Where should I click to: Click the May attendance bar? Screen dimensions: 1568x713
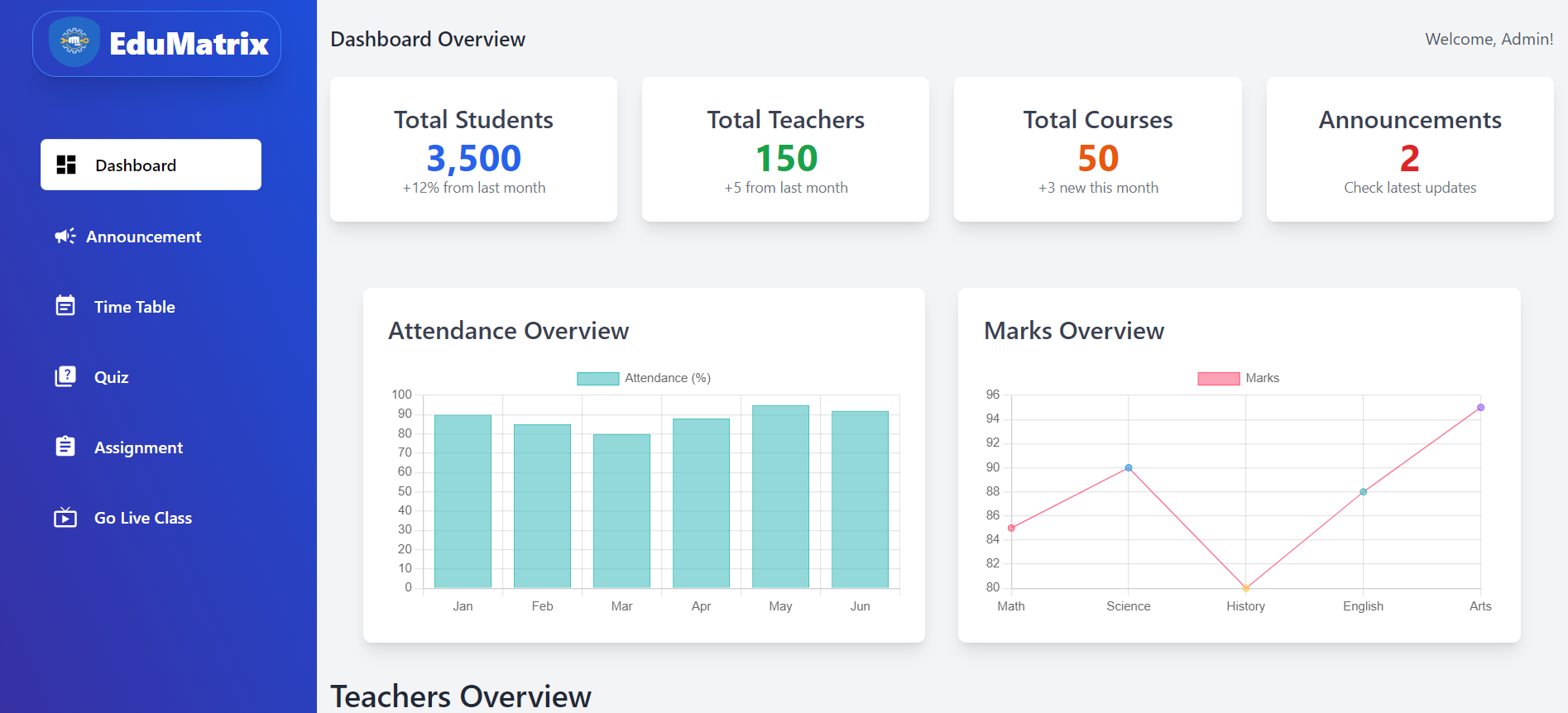(x=780, y=496)
